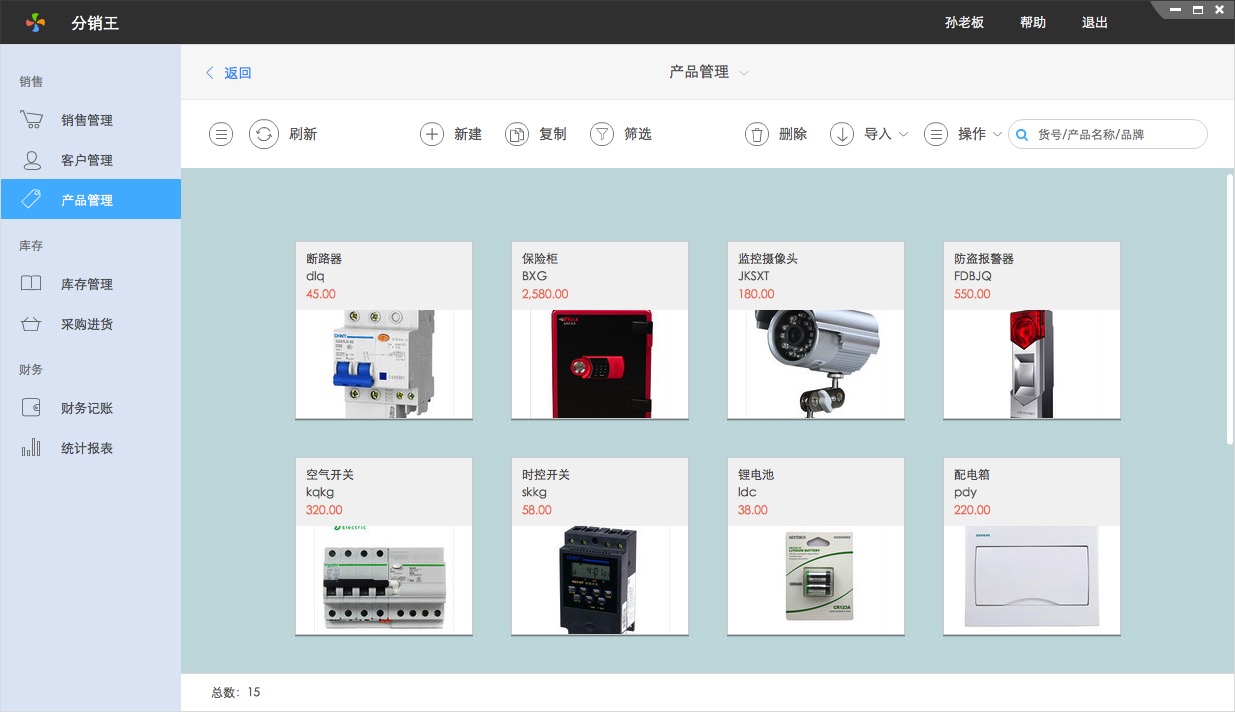Image resolution: width=1235 pixels, height=712 pixels.
Task: Click the wallet icon for 财务记账
Action: 31,408
